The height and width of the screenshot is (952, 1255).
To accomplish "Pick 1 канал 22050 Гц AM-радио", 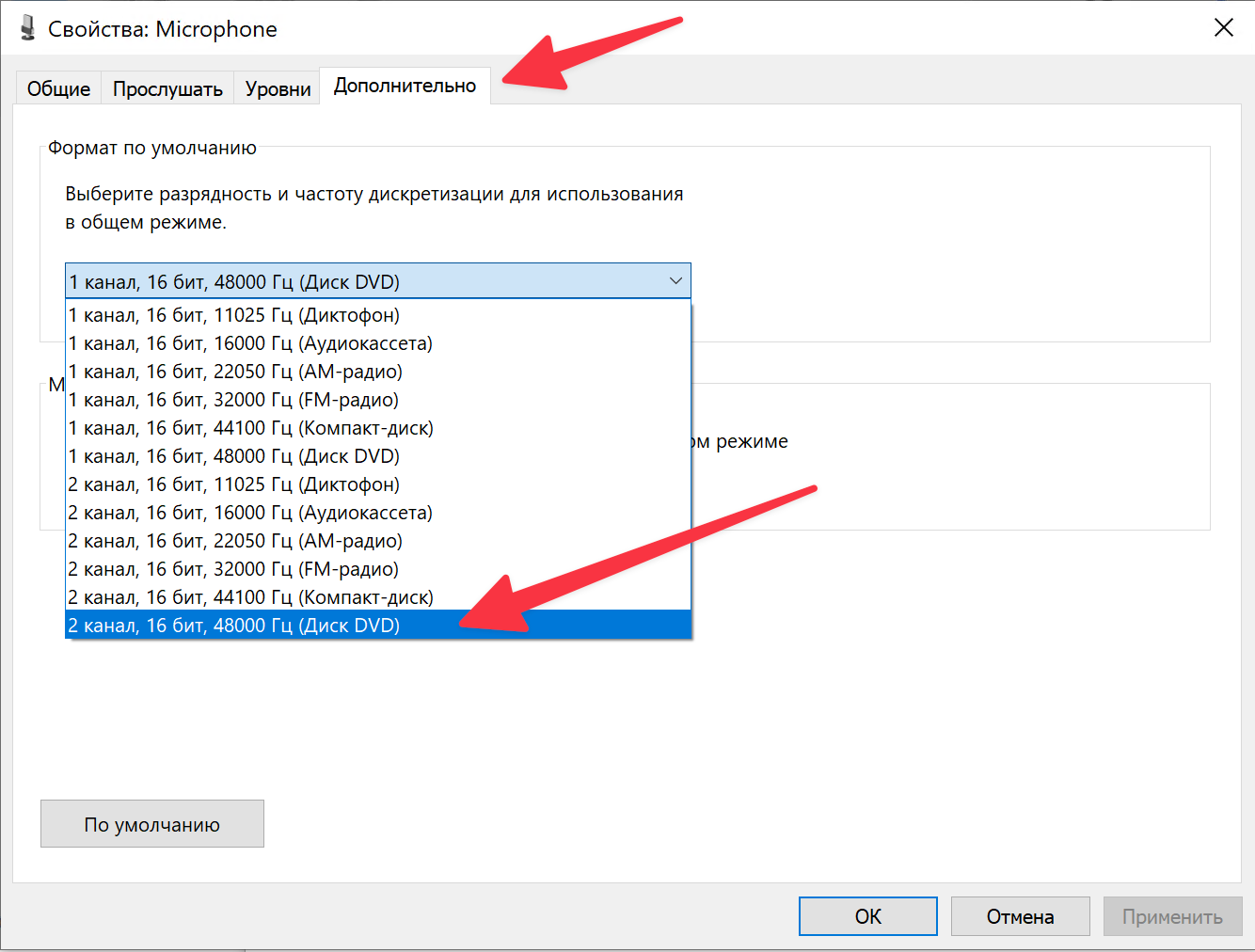I will [x=235, y=372].
